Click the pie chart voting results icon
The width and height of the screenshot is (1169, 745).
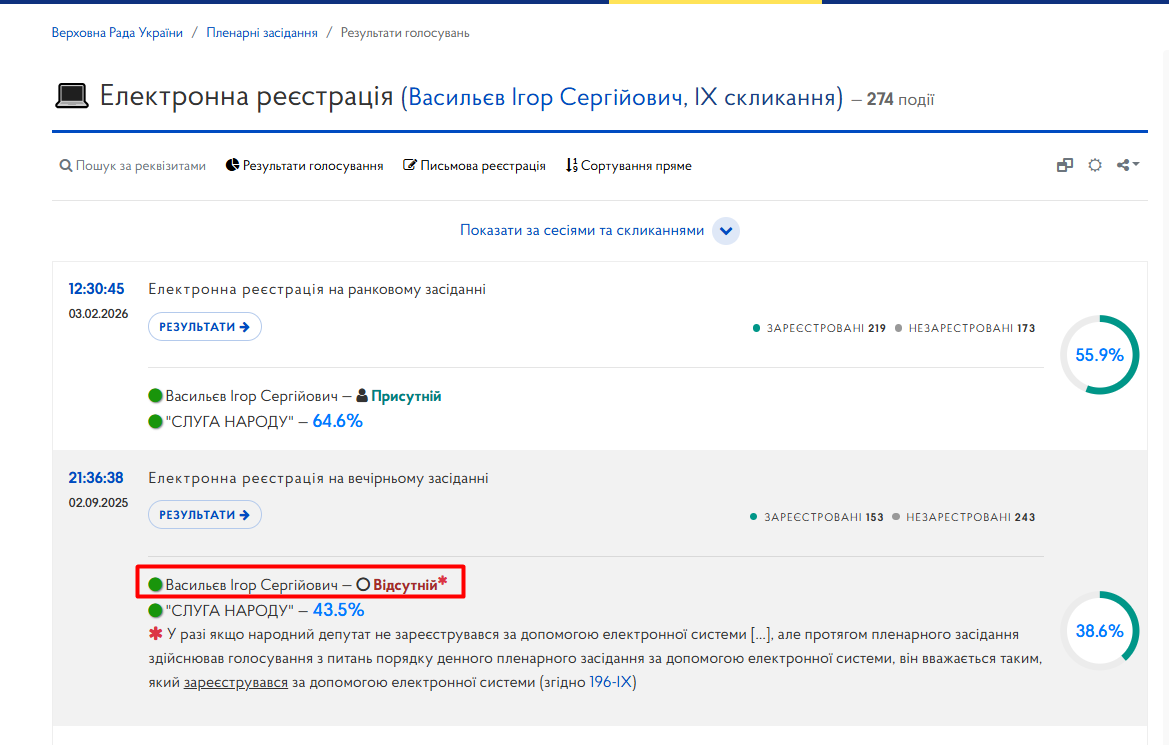pos(233,165)
